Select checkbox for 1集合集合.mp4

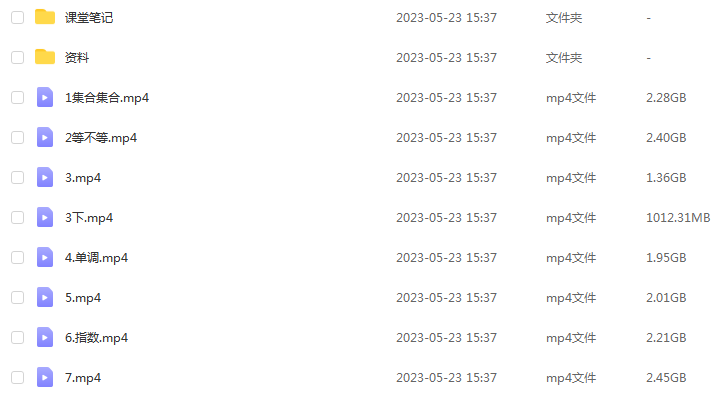[17, 97]
